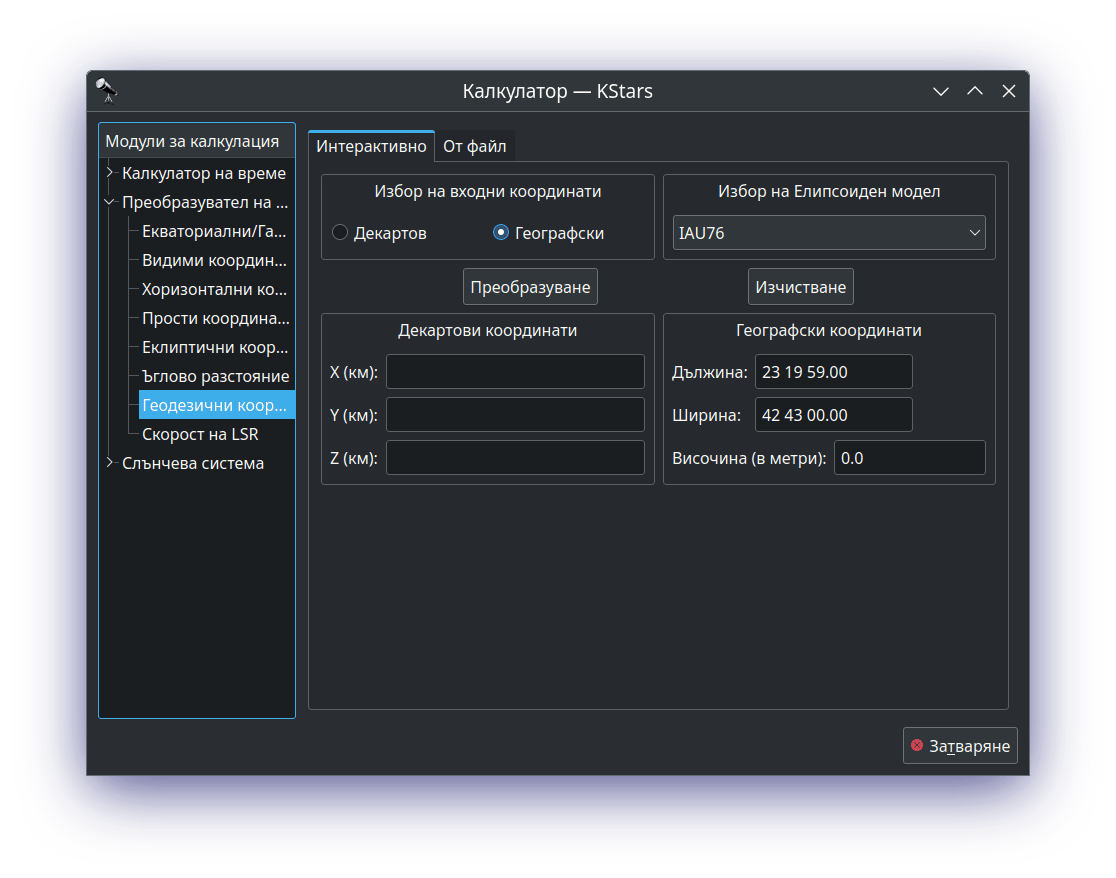Screen dimensions: 1116x878
Task: Select the Географски radio button
Action: (x=501, y=233)
